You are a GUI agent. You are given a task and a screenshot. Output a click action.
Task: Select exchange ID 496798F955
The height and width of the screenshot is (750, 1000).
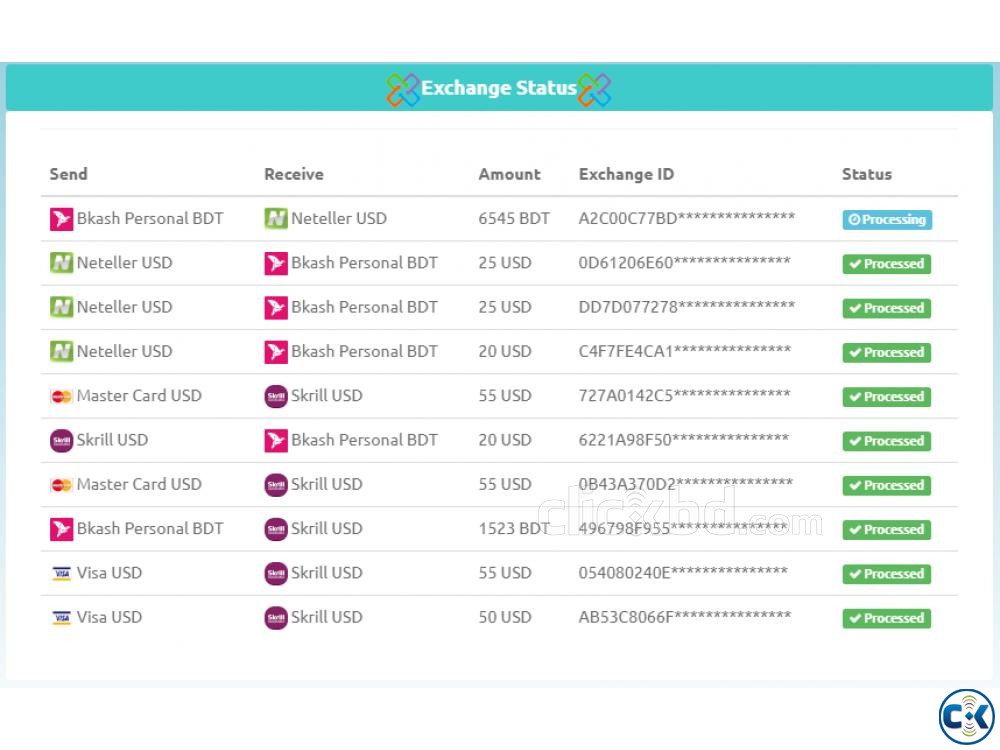click(x=683, y=528)
